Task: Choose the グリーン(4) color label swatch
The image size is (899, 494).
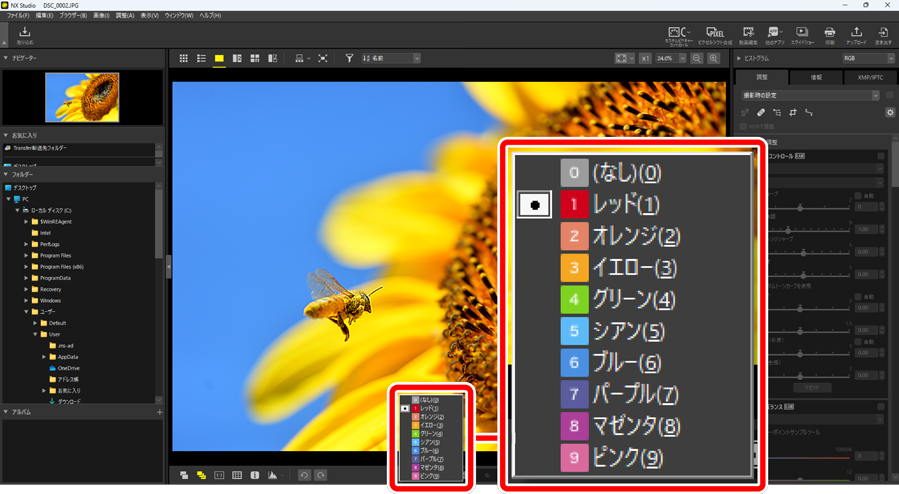Action: (x=574, y=299)
